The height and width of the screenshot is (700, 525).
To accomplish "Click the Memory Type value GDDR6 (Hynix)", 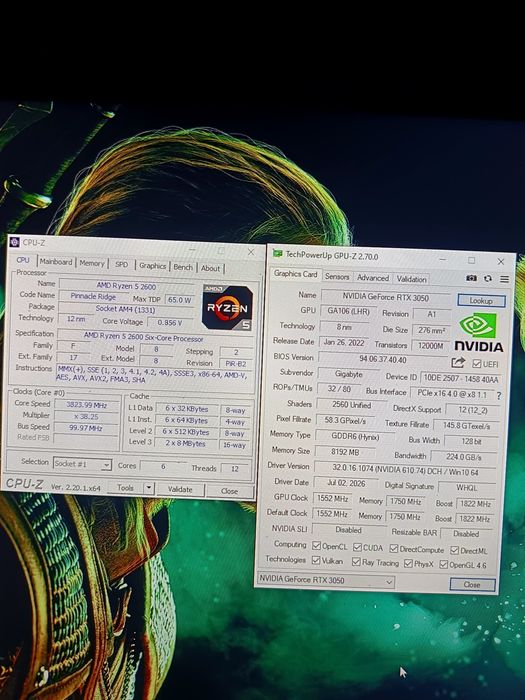I will pyautogui.click(x=355, y=436).
